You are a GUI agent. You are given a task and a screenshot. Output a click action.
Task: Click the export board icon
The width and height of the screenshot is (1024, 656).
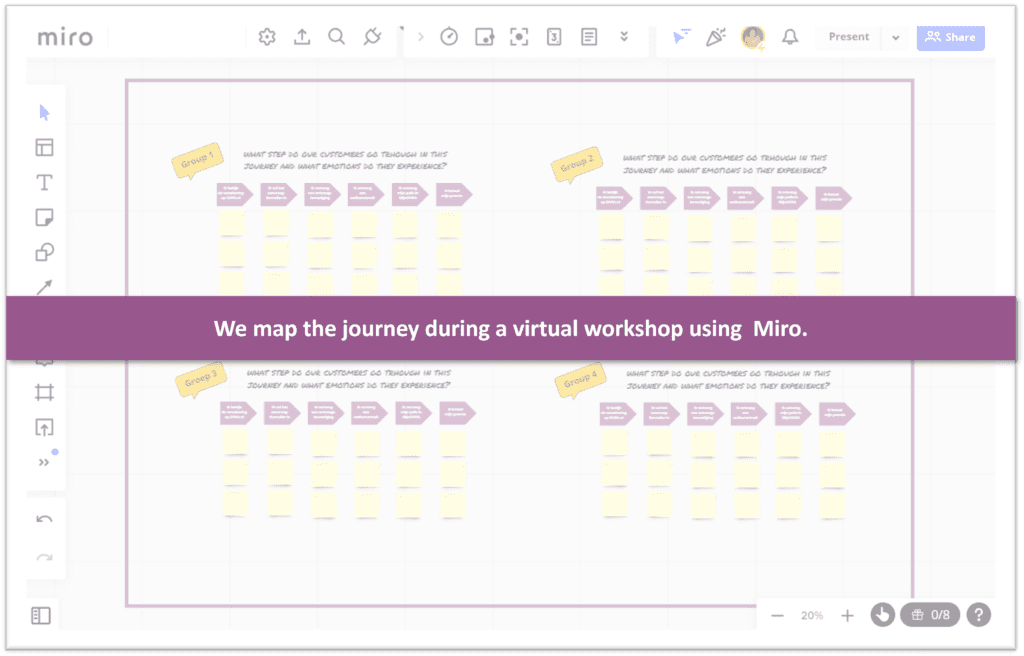302,37
